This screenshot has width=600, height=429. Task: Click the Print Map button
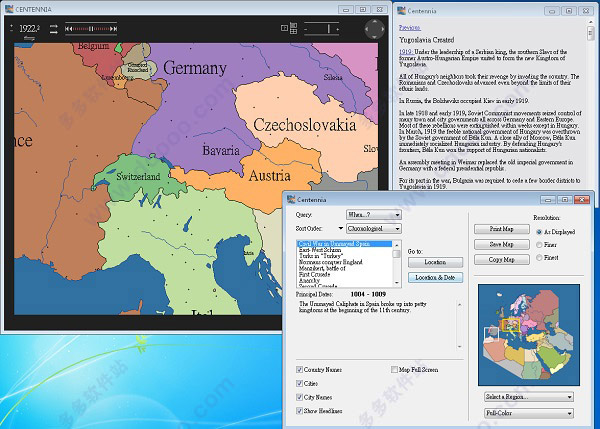[502, 229]
